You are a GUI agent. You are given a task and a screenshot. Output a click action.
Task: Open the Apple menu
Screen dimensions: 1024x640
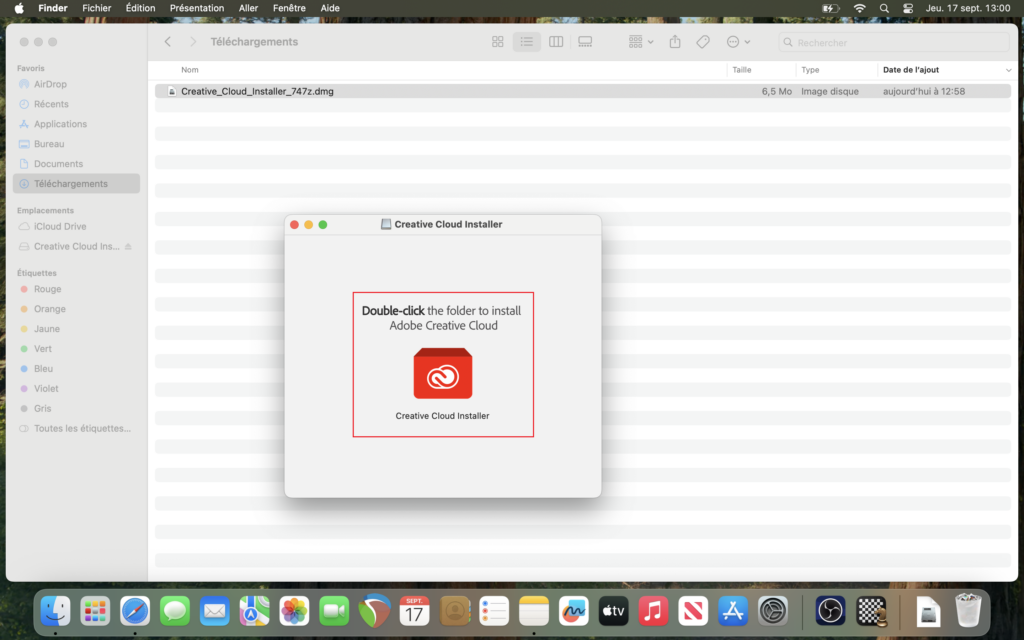(19, 8)
